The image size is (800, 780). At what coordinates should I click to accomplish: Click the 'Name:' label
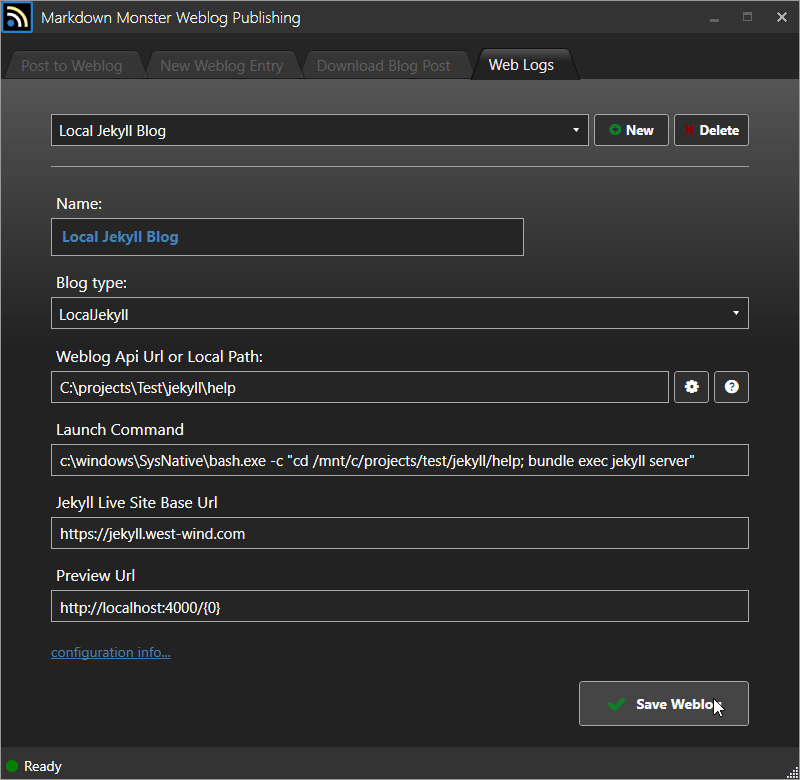[x=79, y=204]
